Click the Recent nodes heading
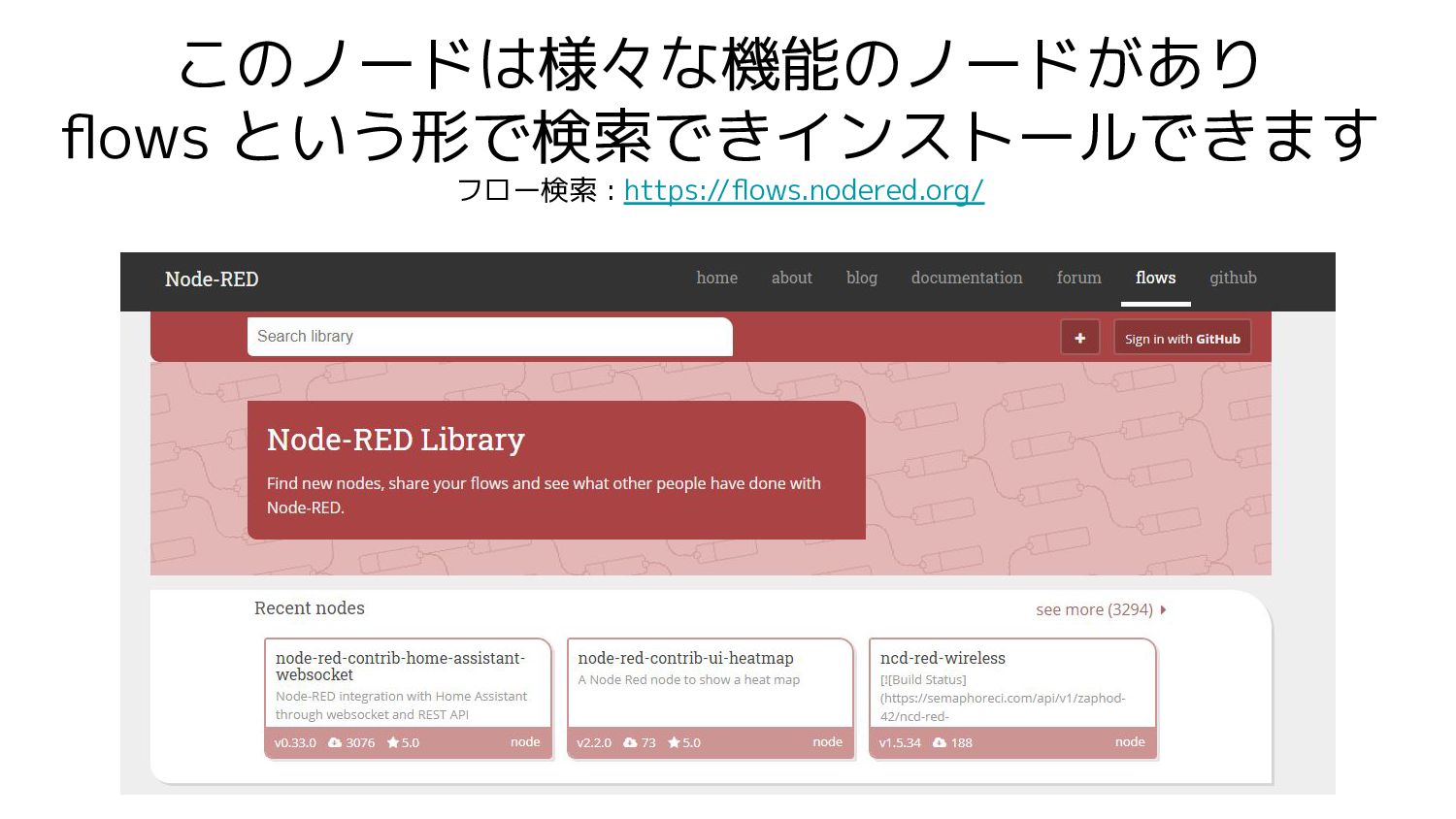The height and width of the screenshot is (819, 1456). pyautogui.click(x=310, y=608)
